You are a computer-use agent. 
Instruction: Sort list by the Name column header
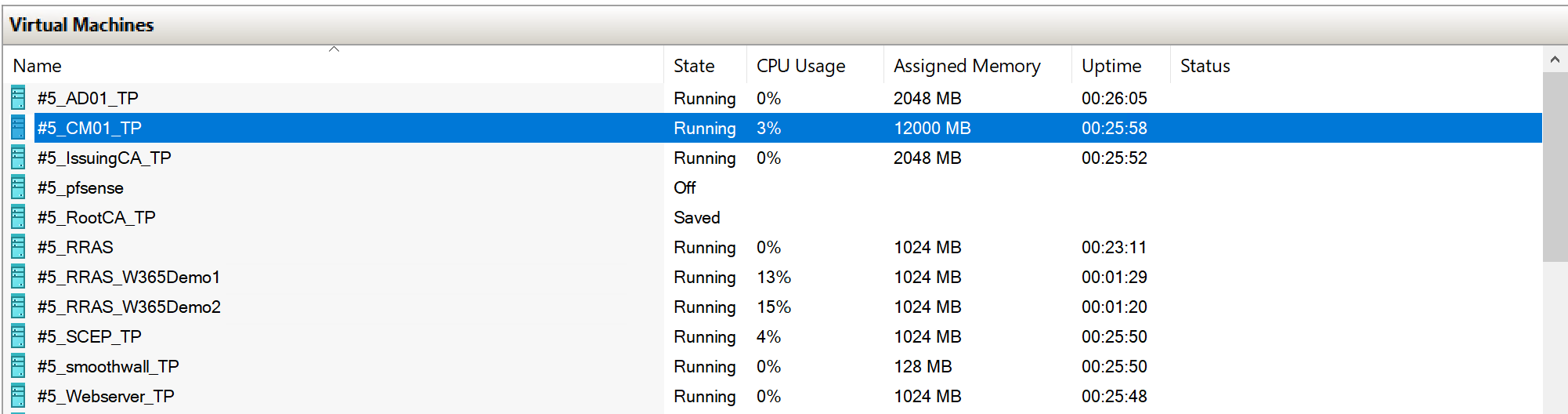coord(37,66)
